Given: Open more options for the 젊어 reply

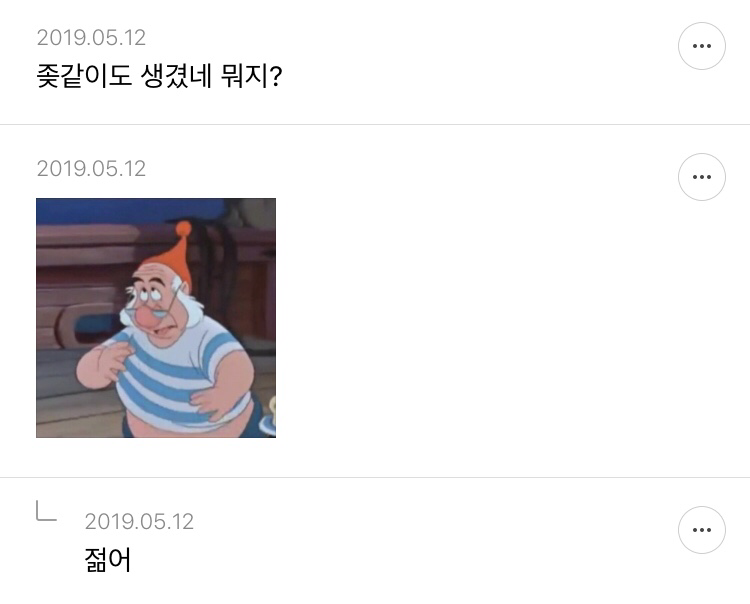Looking at the screenshot, I should click(x=702, y=530).
